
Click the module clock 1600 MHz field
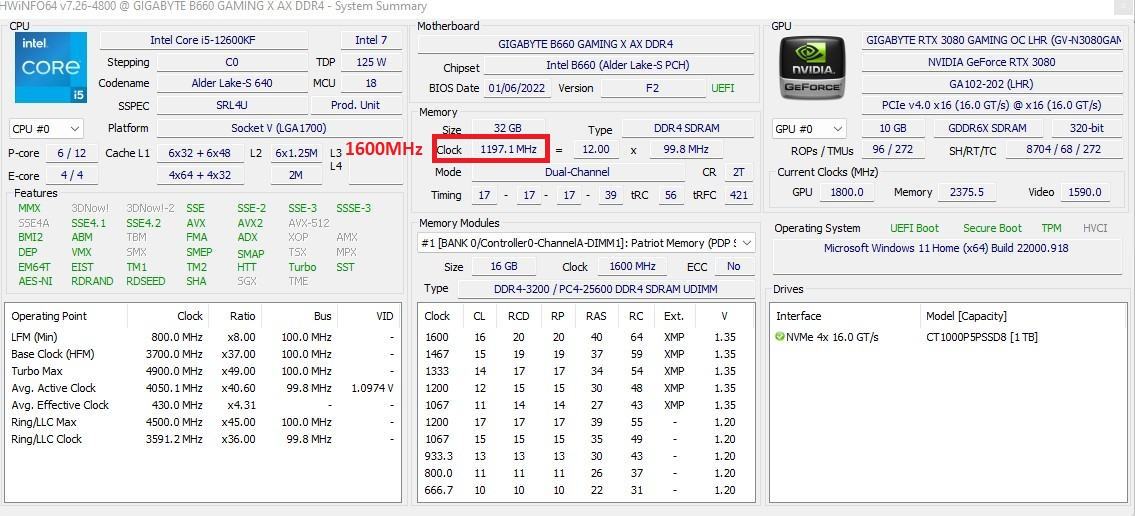click(632, 266)
